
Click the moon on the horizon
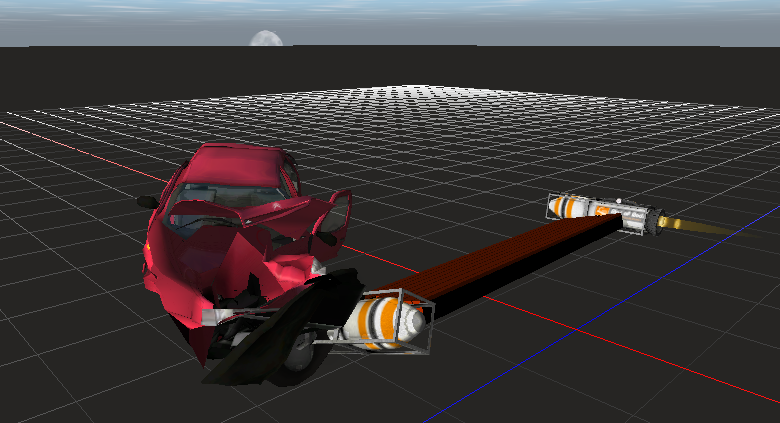tap(265, 39)
